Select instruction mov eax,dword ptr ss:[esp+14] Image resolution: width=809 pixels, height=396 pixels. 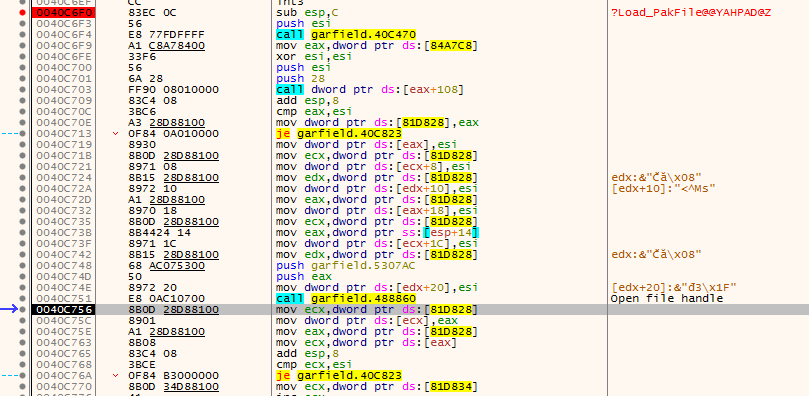(x=377, y=233)
